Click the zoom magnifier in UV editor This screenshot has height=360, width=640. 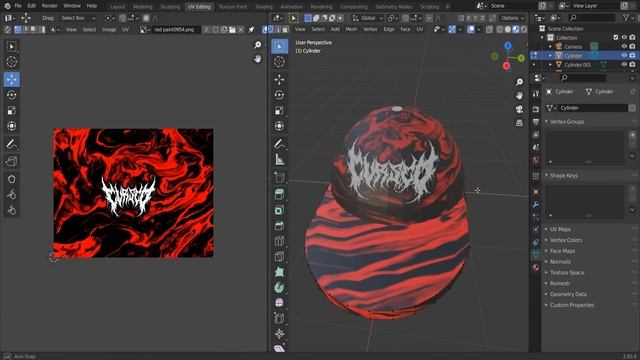click(x=258, y=45)
